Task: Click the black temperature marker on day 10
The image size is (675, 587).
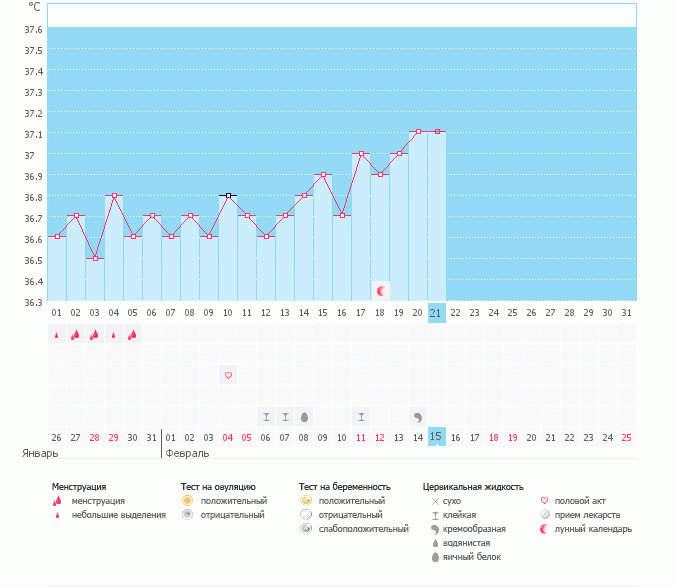Action: click(x=228, y=196)
